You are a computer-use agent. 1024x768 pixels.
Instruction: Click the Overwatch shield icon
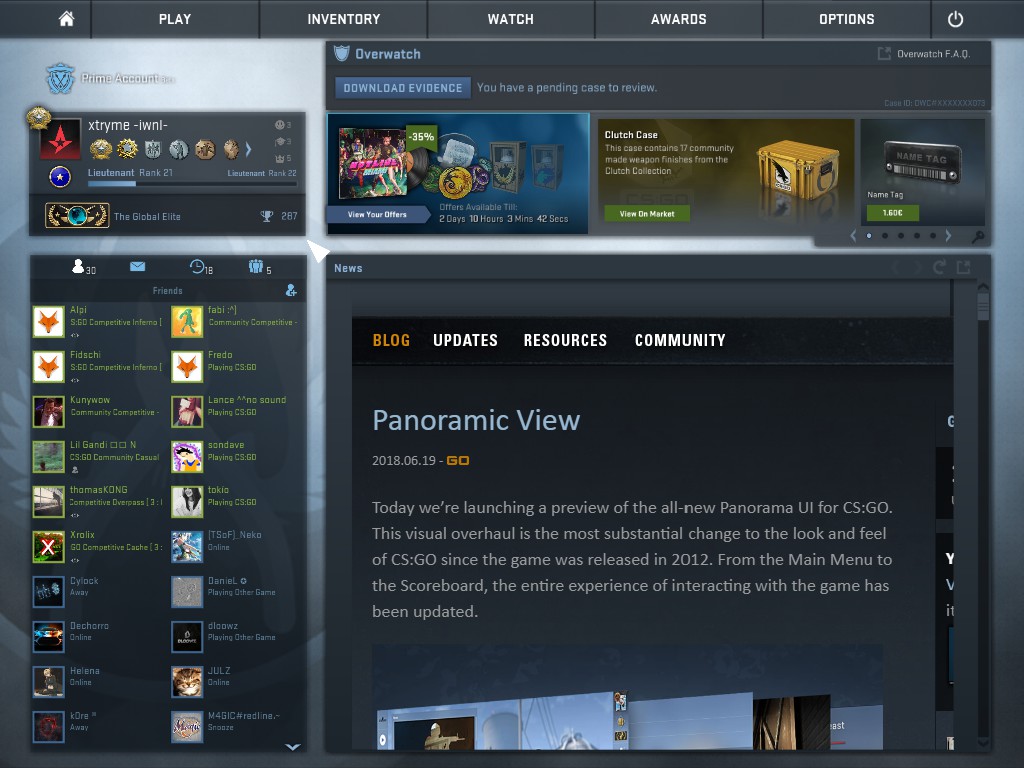pyautogui.click(x=342, y=54)
